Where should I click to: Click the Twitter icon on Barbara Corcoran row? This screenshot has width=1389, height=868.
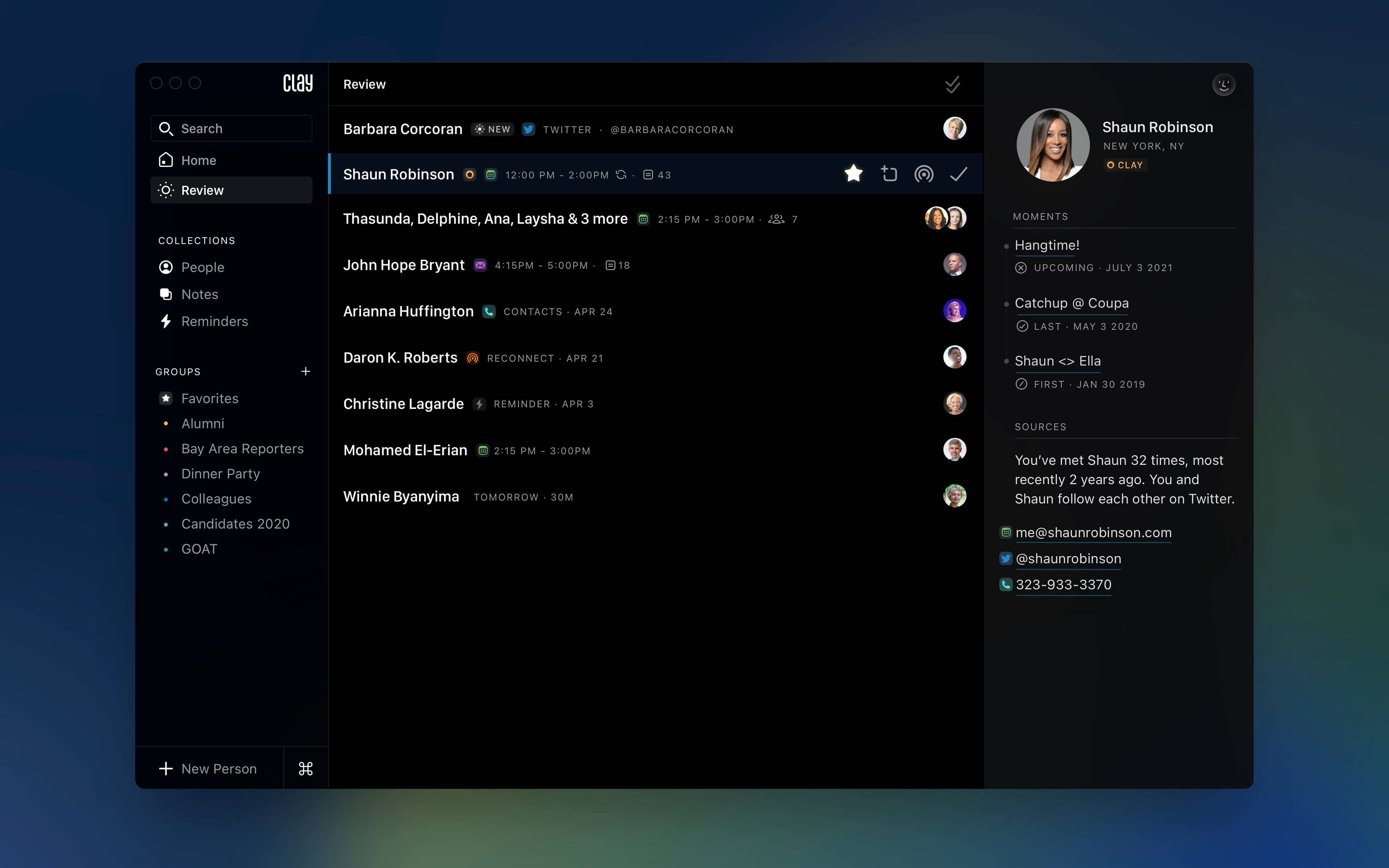(528, 129)
